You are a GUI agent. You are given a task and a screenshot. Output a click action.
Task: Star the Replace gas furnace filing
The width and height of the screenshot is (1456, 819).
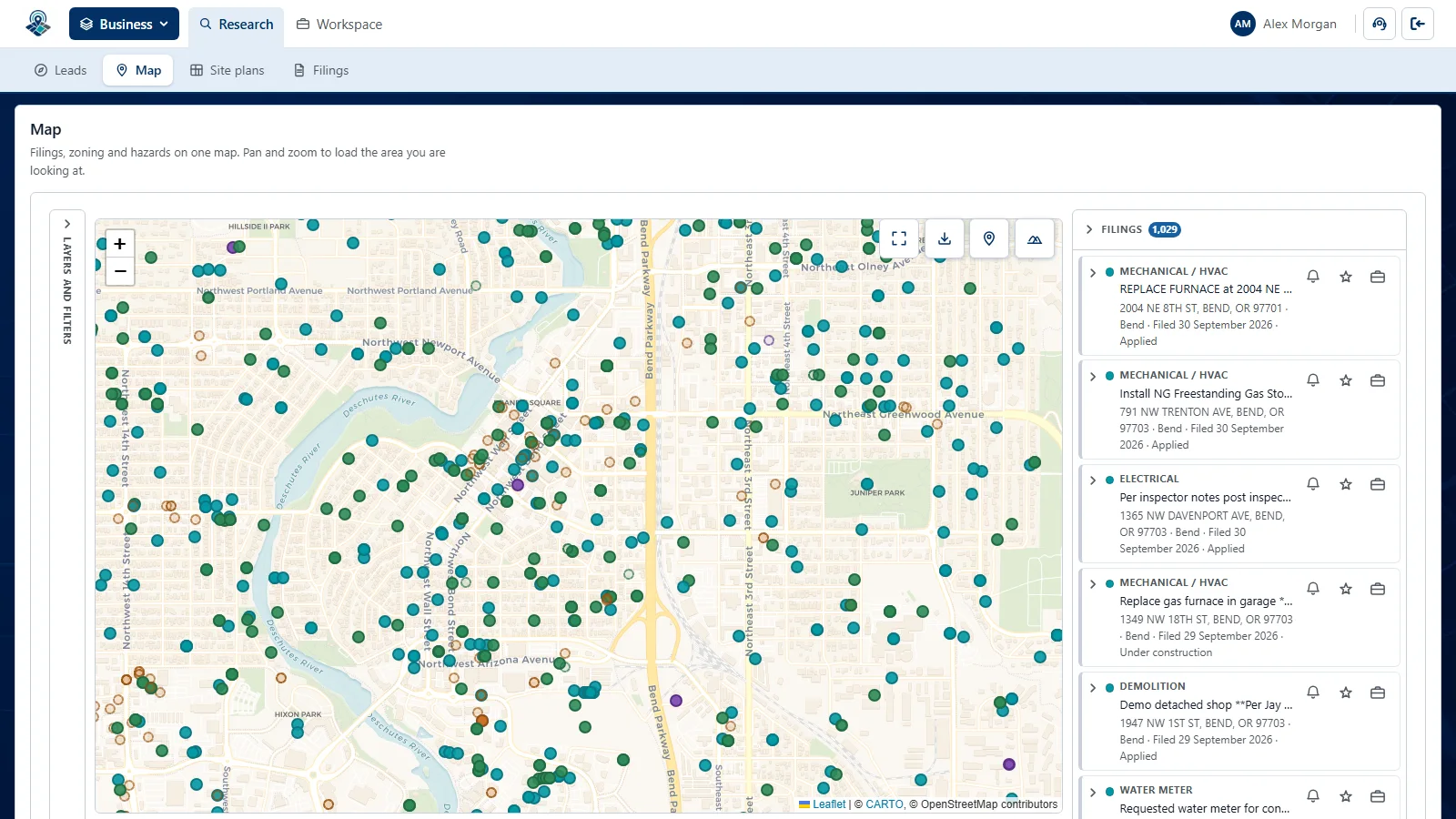1346,589
